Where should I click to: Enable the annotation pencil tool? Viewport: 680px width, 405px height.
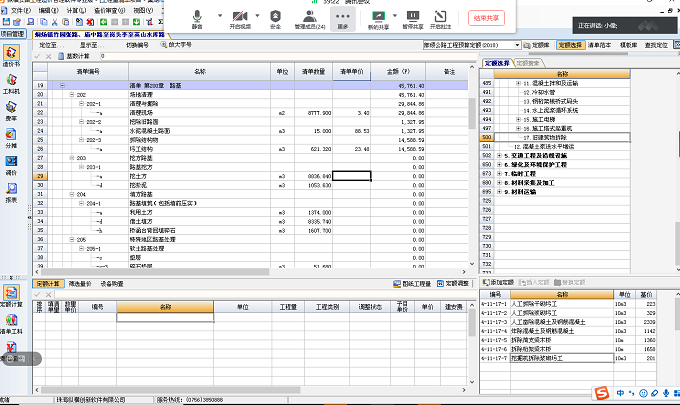440,20
